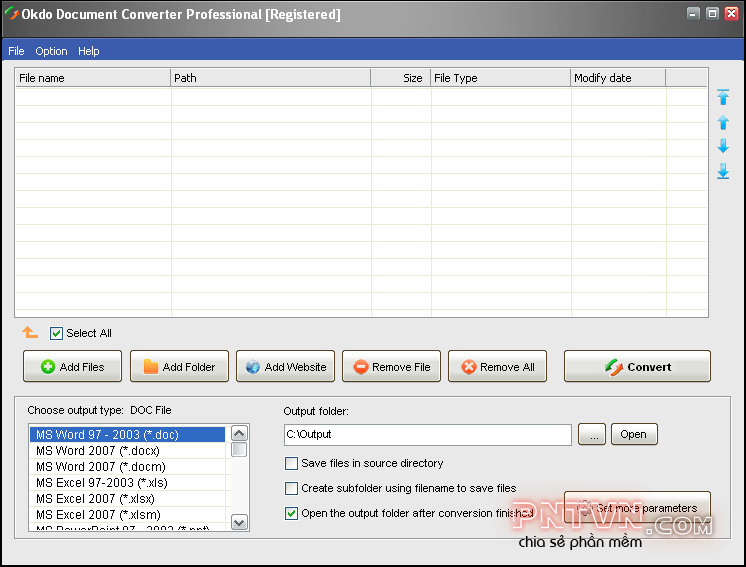This screenshot has height=567, width=746.
Task: Toggle the Select All checkbox
Action: point(56,333)
